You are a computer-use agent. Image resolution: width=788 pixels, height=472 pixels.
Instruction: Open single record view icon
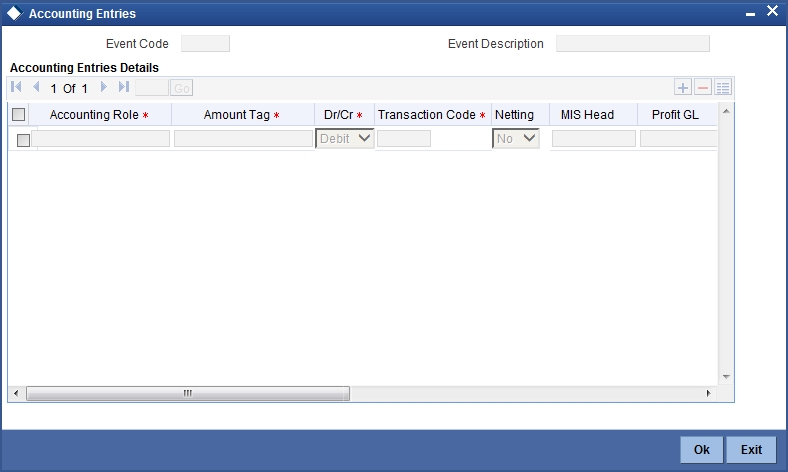click(723, 87)
